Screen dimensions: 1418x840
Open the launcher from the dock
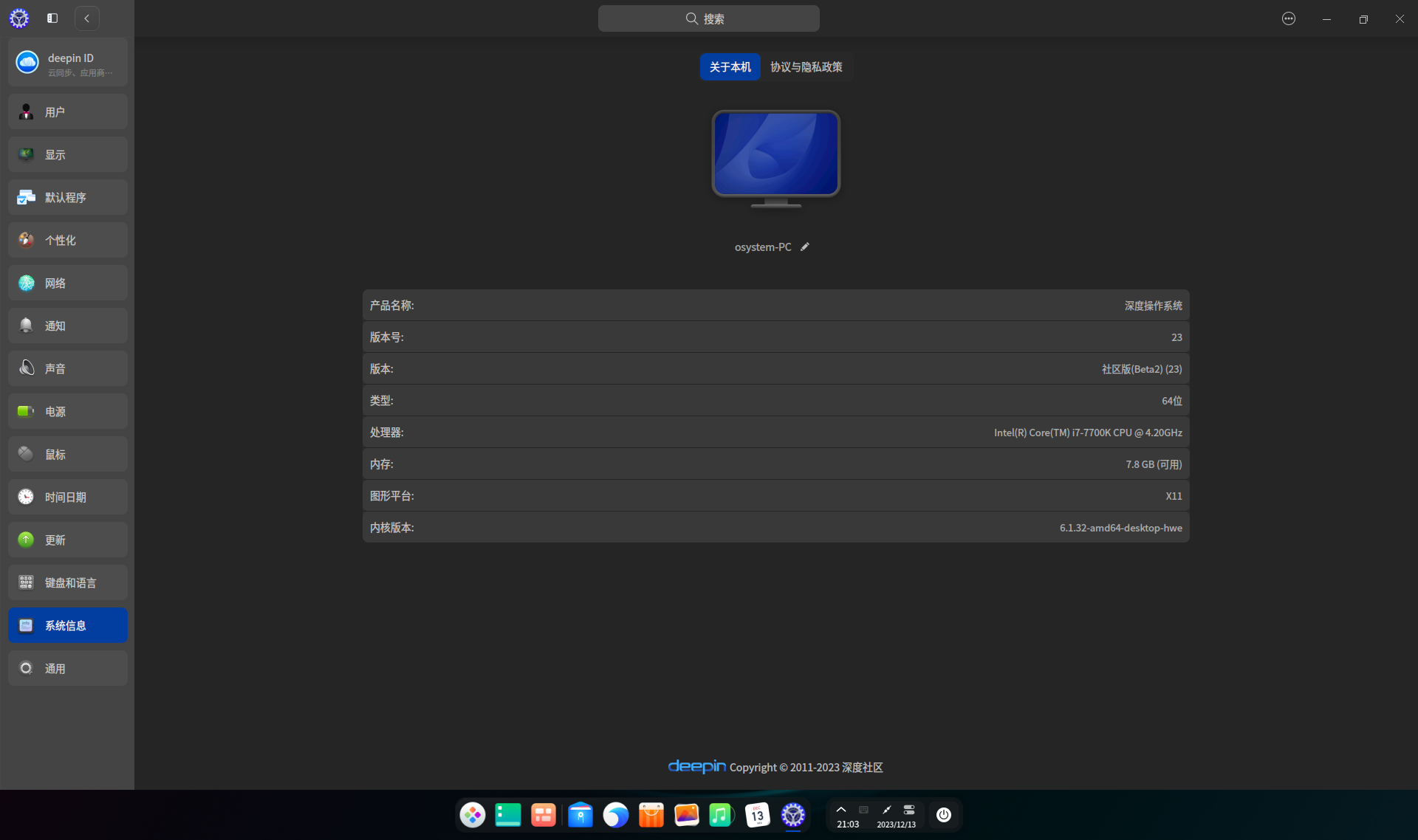click(473, 815)
